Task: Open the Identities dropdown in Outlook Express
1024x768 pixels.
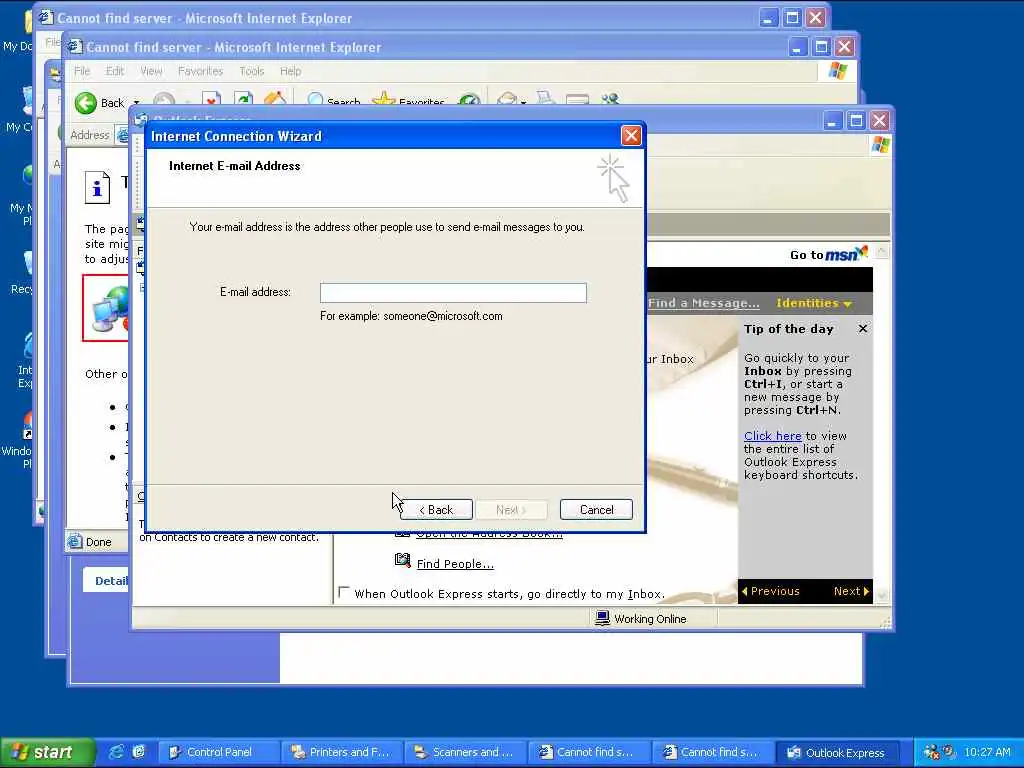Action: pyautogui.click(x=814, y=303)
